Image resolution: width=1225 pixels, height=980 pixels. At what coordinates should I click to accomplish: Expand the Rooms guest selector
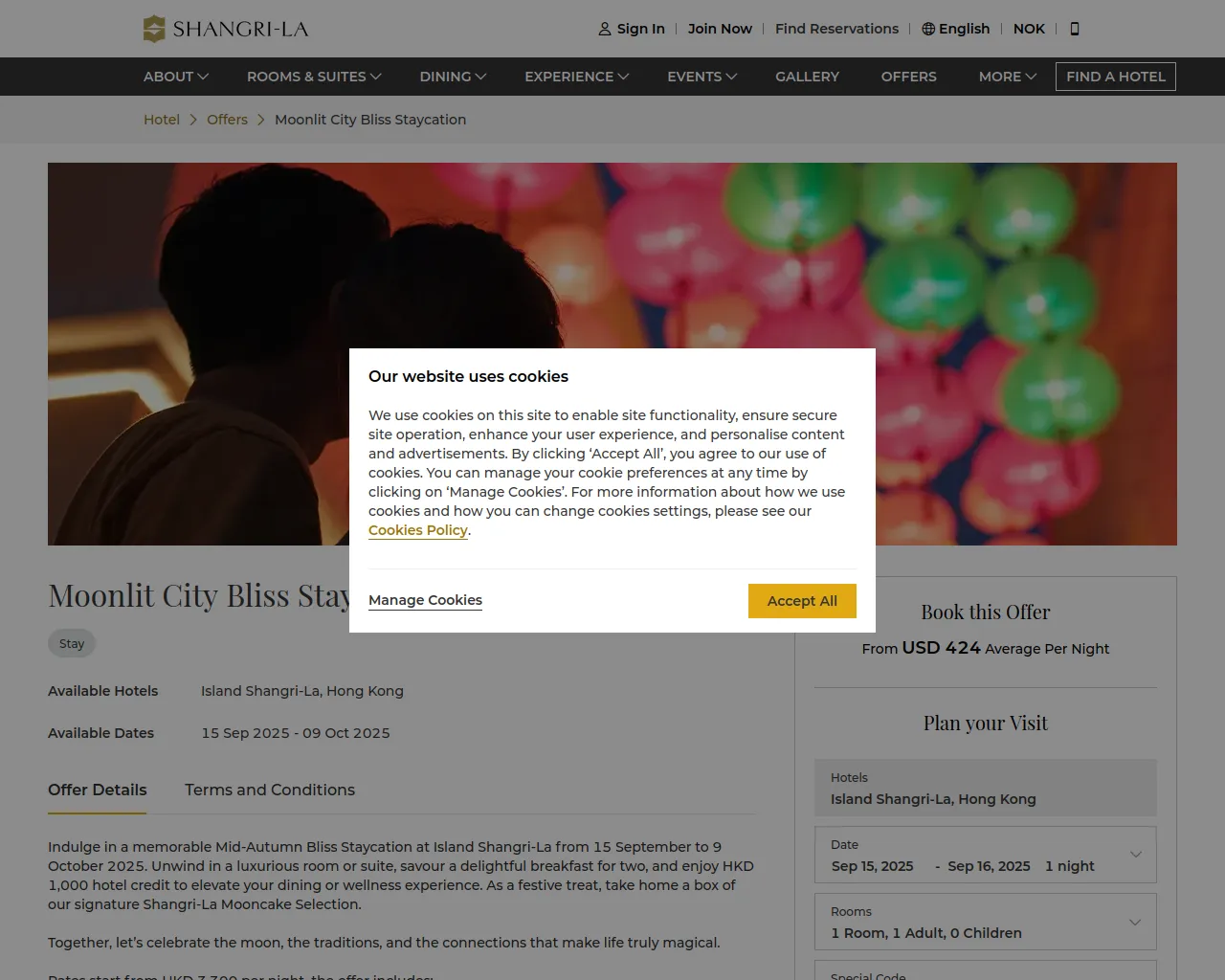1135,922
